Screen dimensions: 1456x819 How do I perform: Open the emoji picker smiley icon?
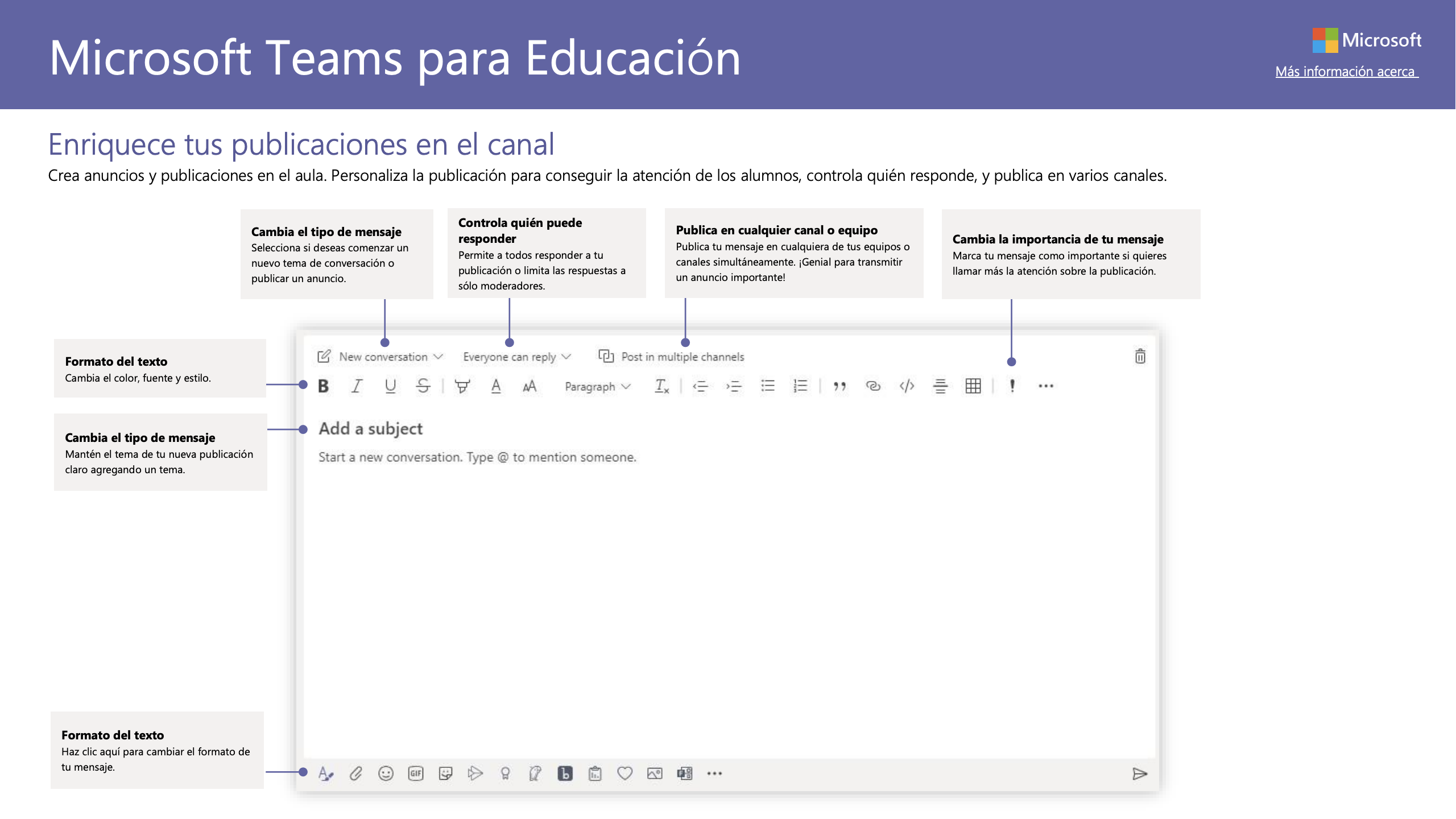point(386,773)
